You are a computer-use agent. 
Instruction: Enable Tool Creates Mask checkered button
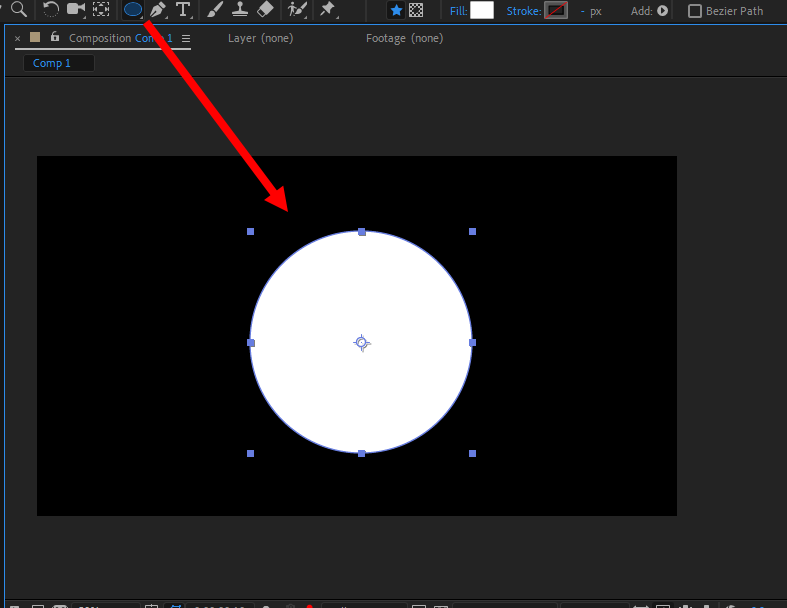(x=416, y=10)
